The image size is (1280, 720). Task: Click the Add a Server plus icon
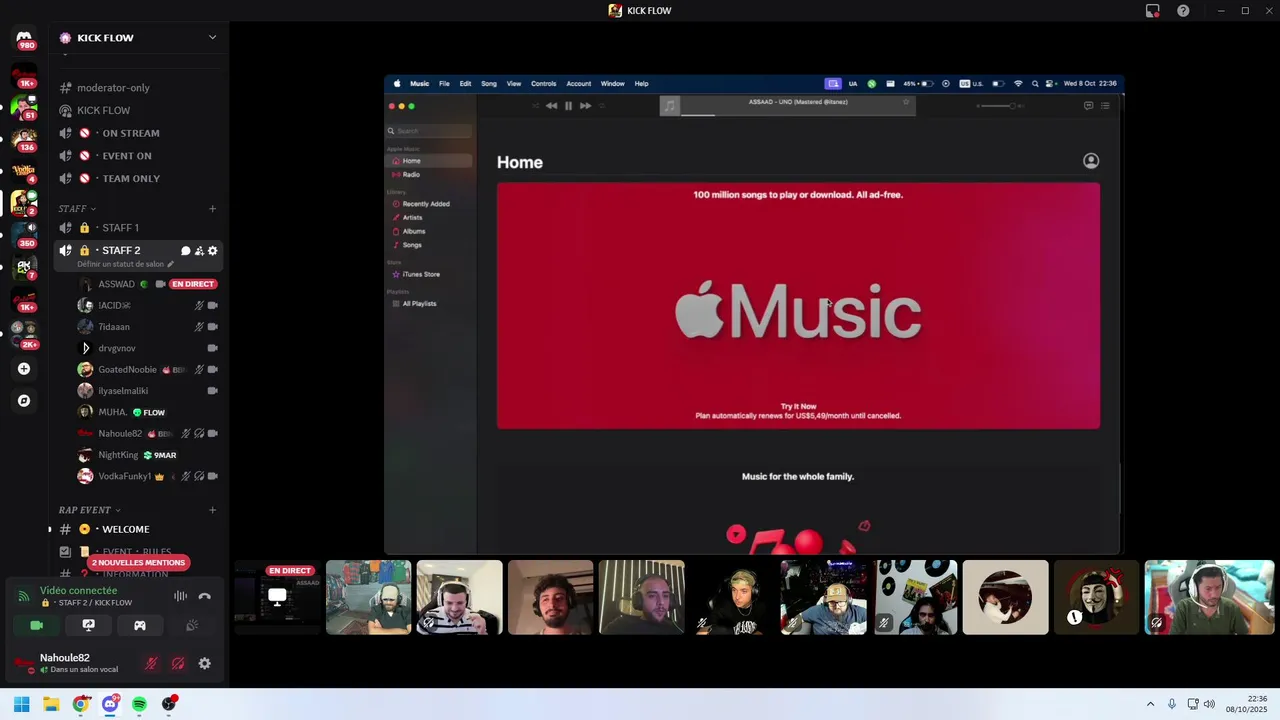pyautogui.click(x=24, y=369)
